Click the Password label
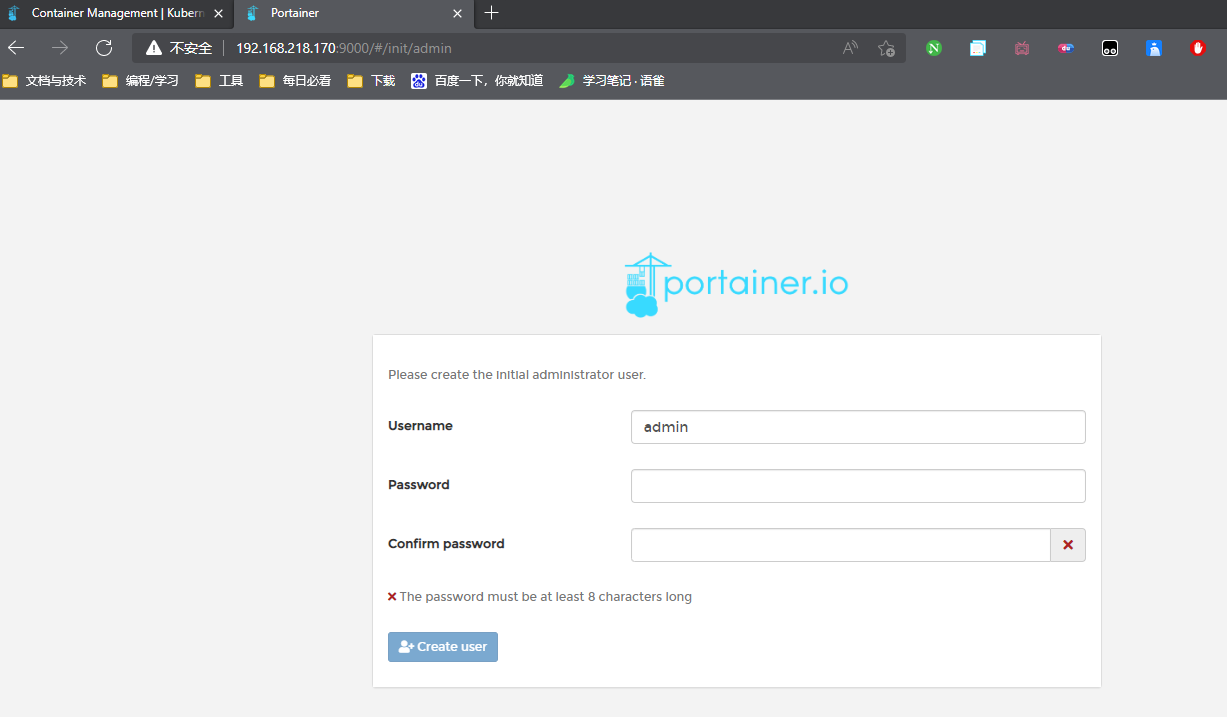Image resolution: width=1227 pixels, height=717 pixels. tap(419, 485)
